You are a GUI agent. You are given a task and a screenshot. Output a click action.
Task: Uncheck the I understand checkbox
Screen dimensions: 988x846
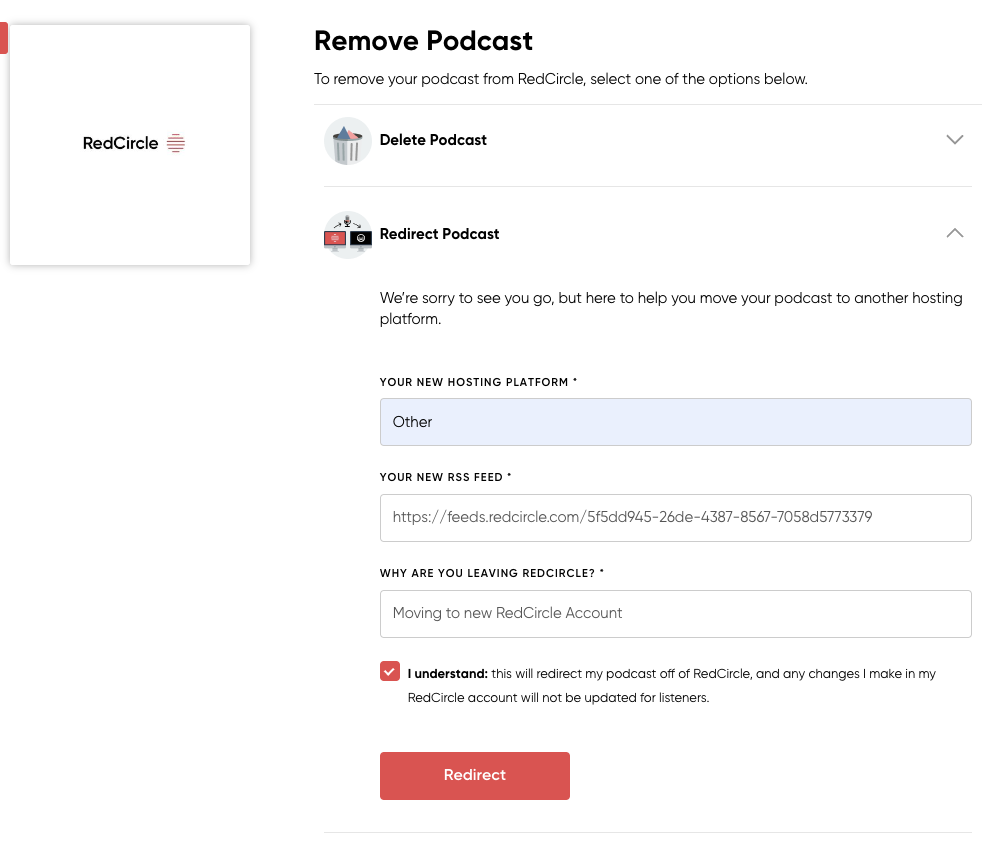coord(390,672)
